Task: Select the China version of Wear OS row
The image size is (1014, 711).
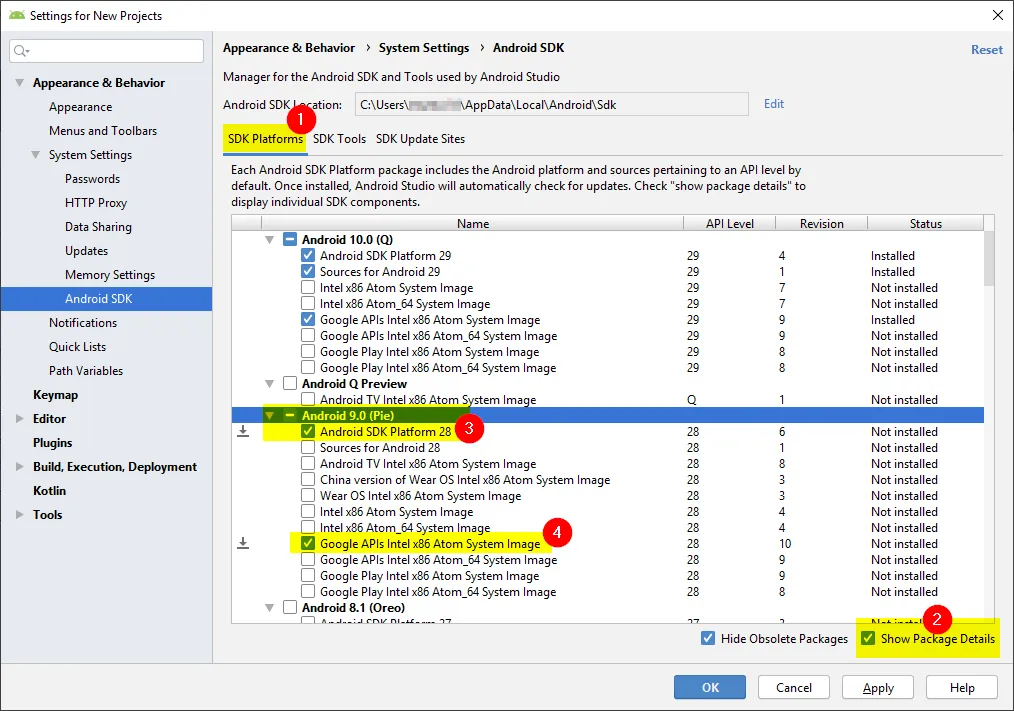Action: (x=608, y=479)
